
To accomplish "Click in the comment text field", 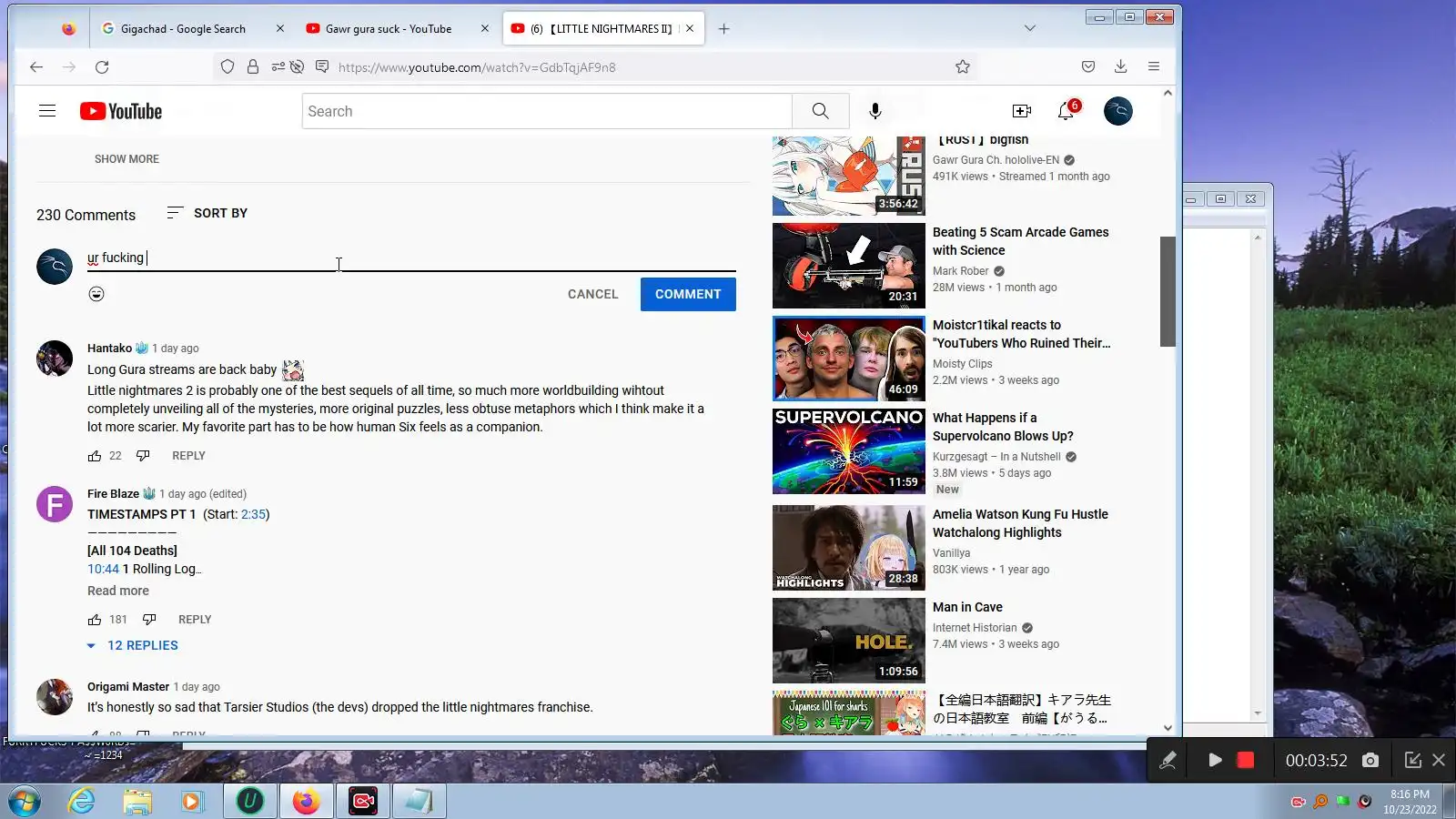I will tap(411, 258).
